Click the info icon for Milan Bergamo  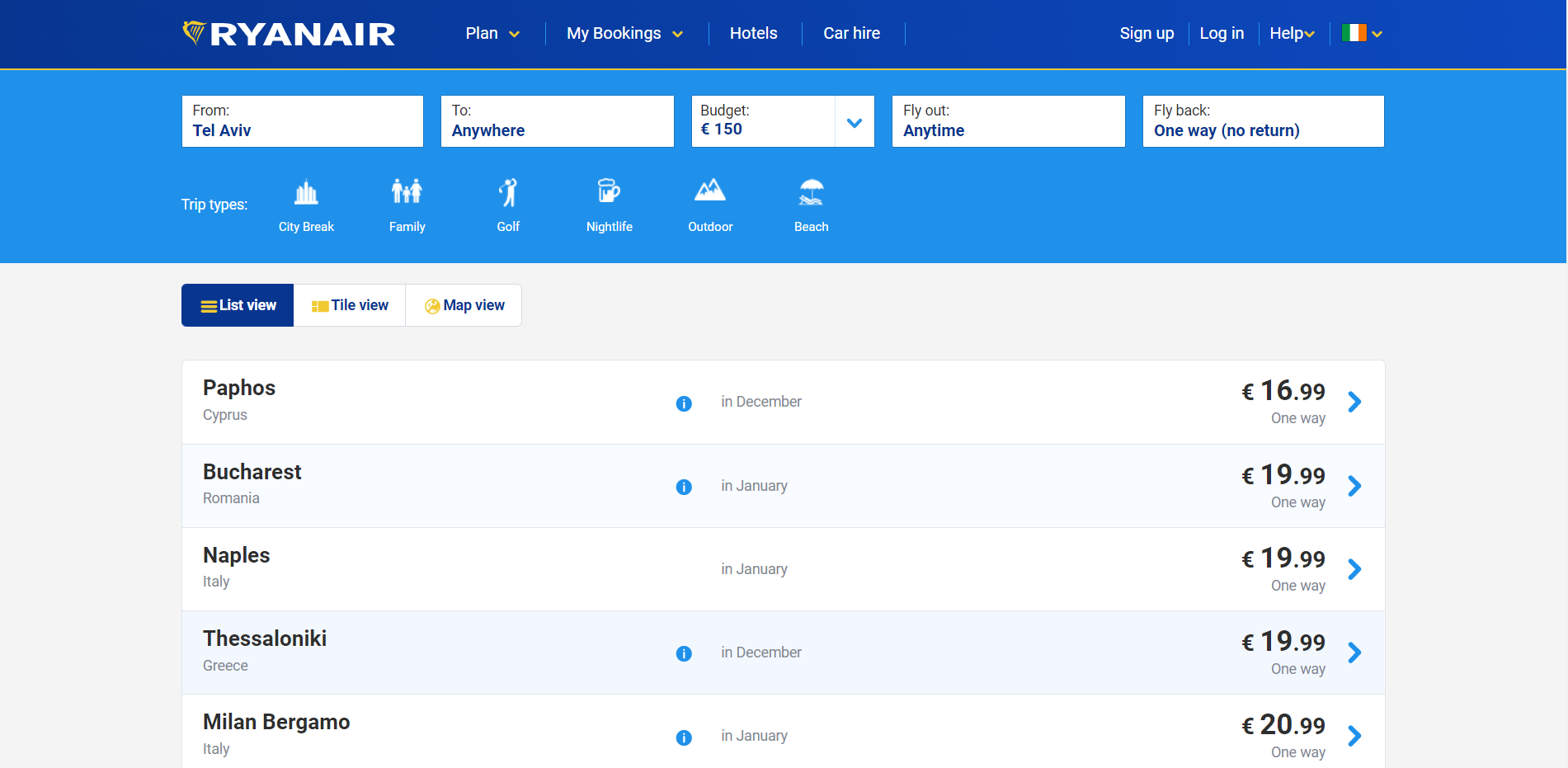coord(684,737)
